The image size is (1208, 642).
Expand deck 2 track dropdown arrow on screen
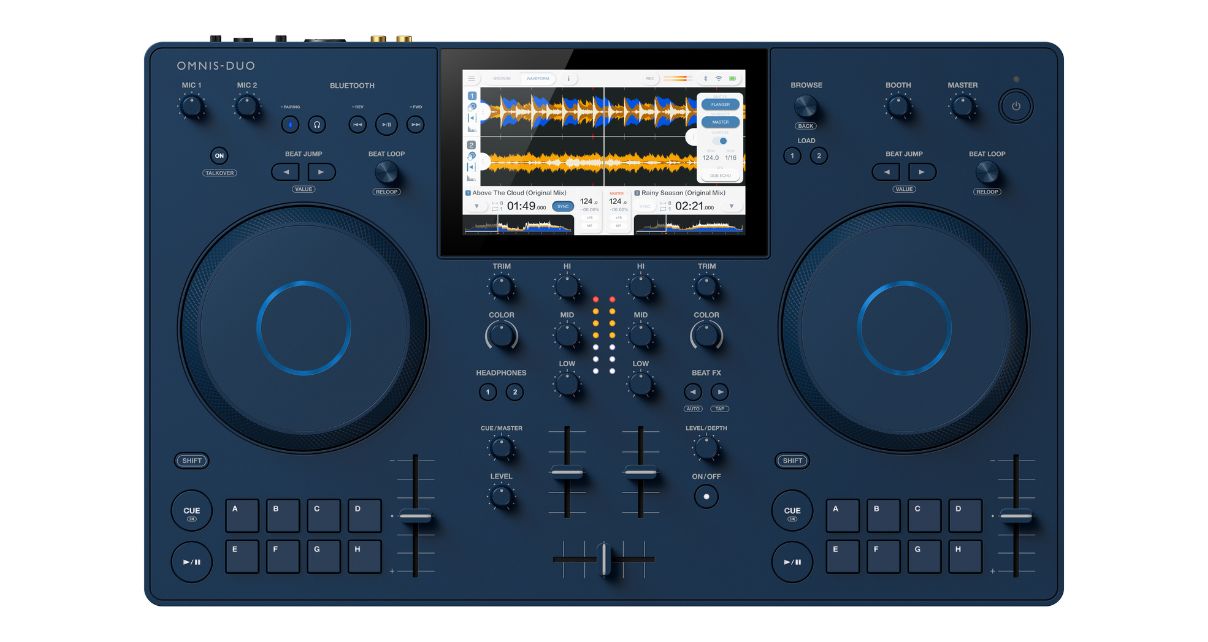[x=731, y=206]
